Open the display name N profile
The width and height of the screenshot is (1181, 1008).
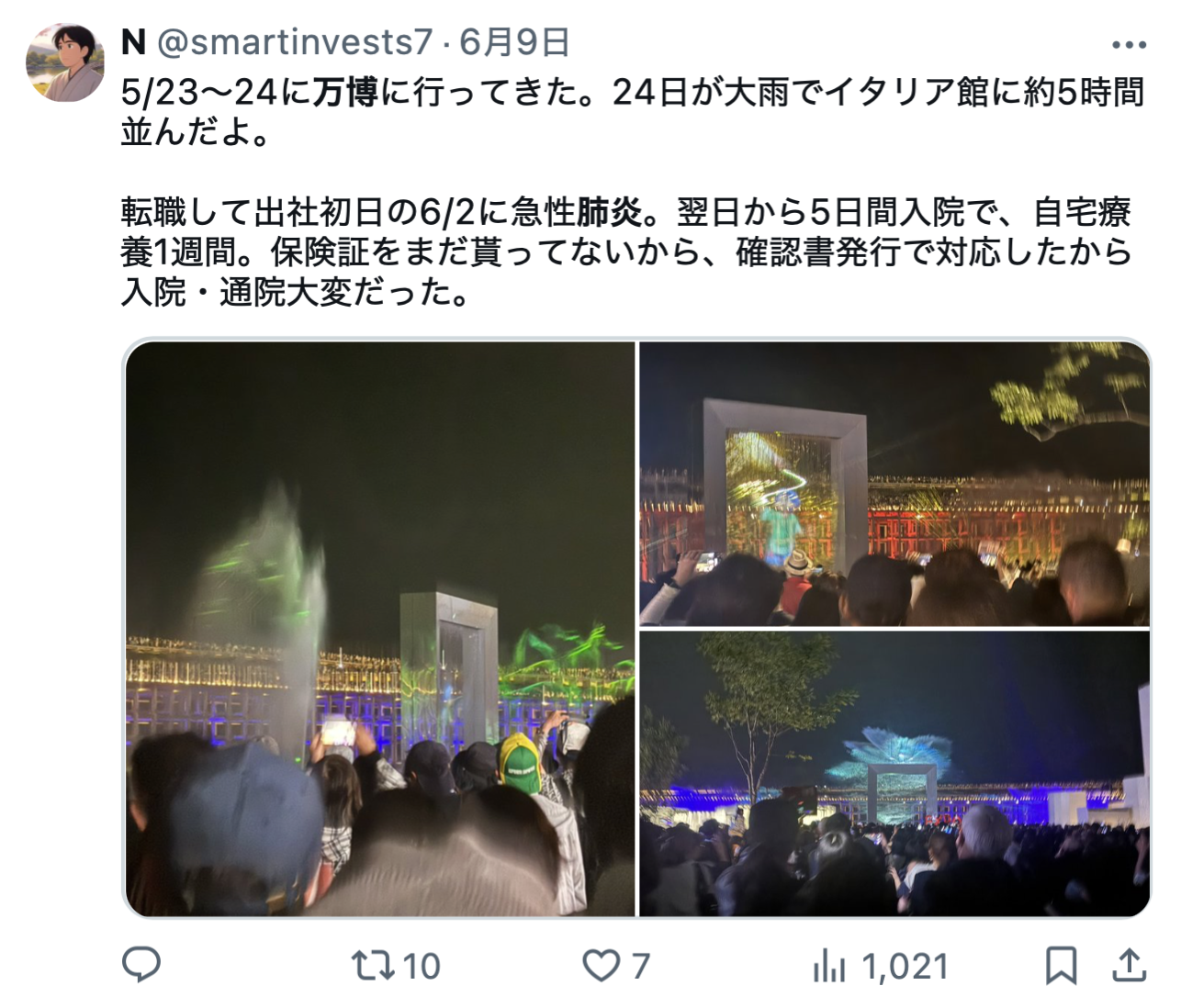(x=134, y=42)
